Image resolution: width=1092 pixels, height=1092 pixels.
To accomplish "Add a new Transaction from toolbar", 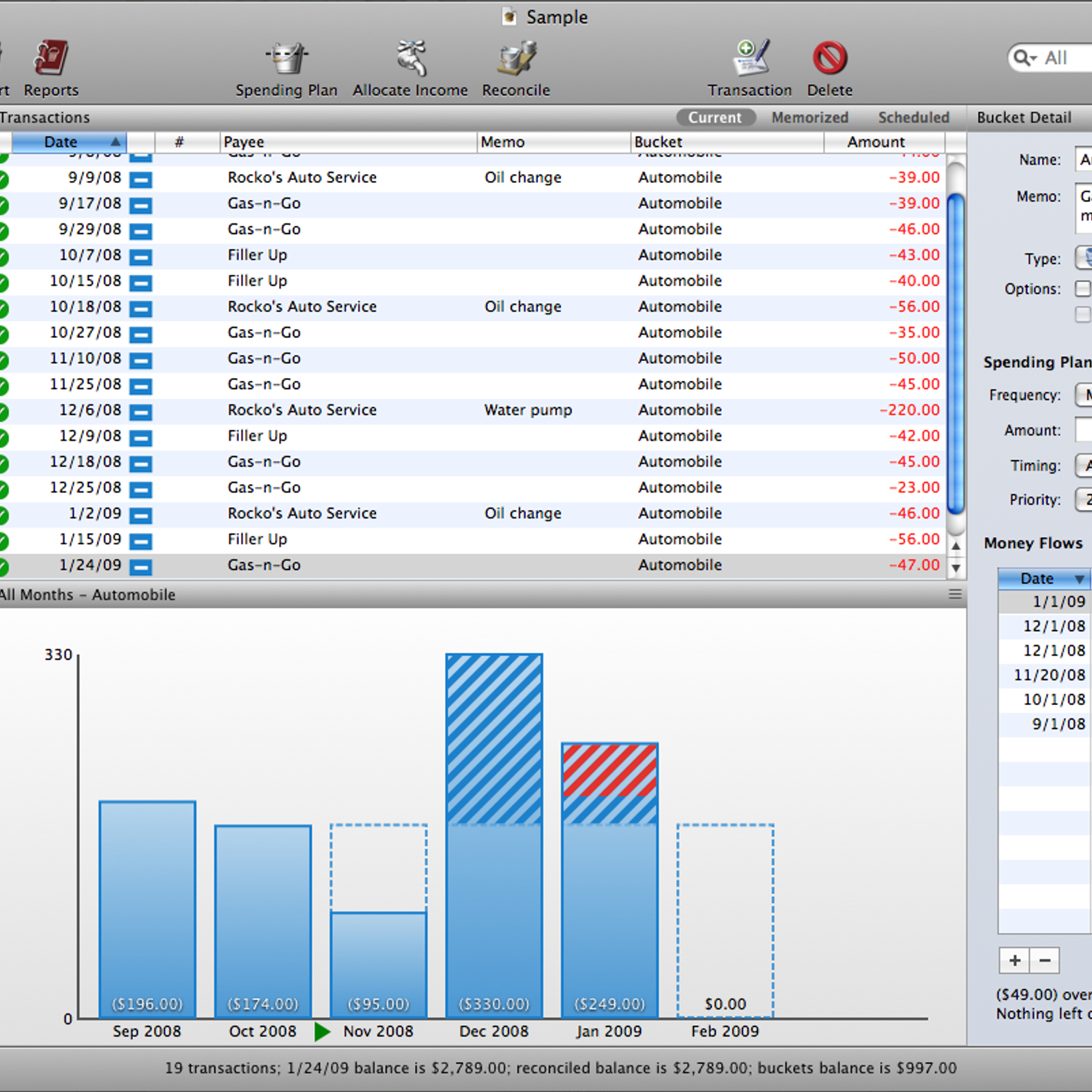I will [751, 59].
